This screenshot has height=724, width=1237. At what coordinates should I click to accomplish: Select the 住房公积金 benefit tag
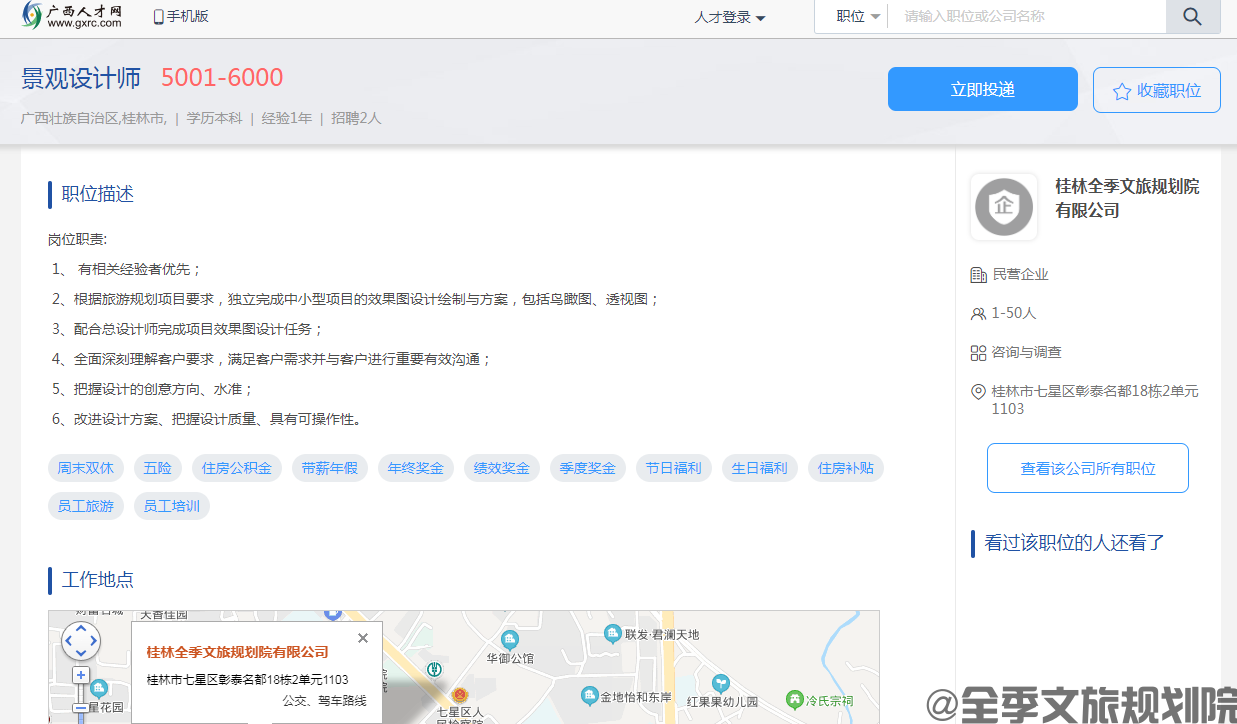coord(237,468)
